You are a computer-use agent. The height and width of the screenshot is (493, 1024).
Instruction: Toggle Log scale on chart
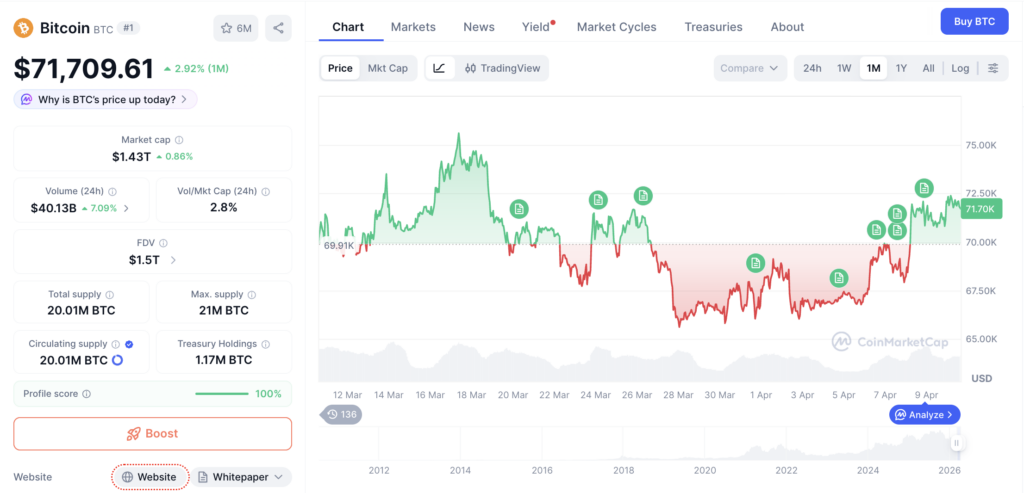pos(960,68)
